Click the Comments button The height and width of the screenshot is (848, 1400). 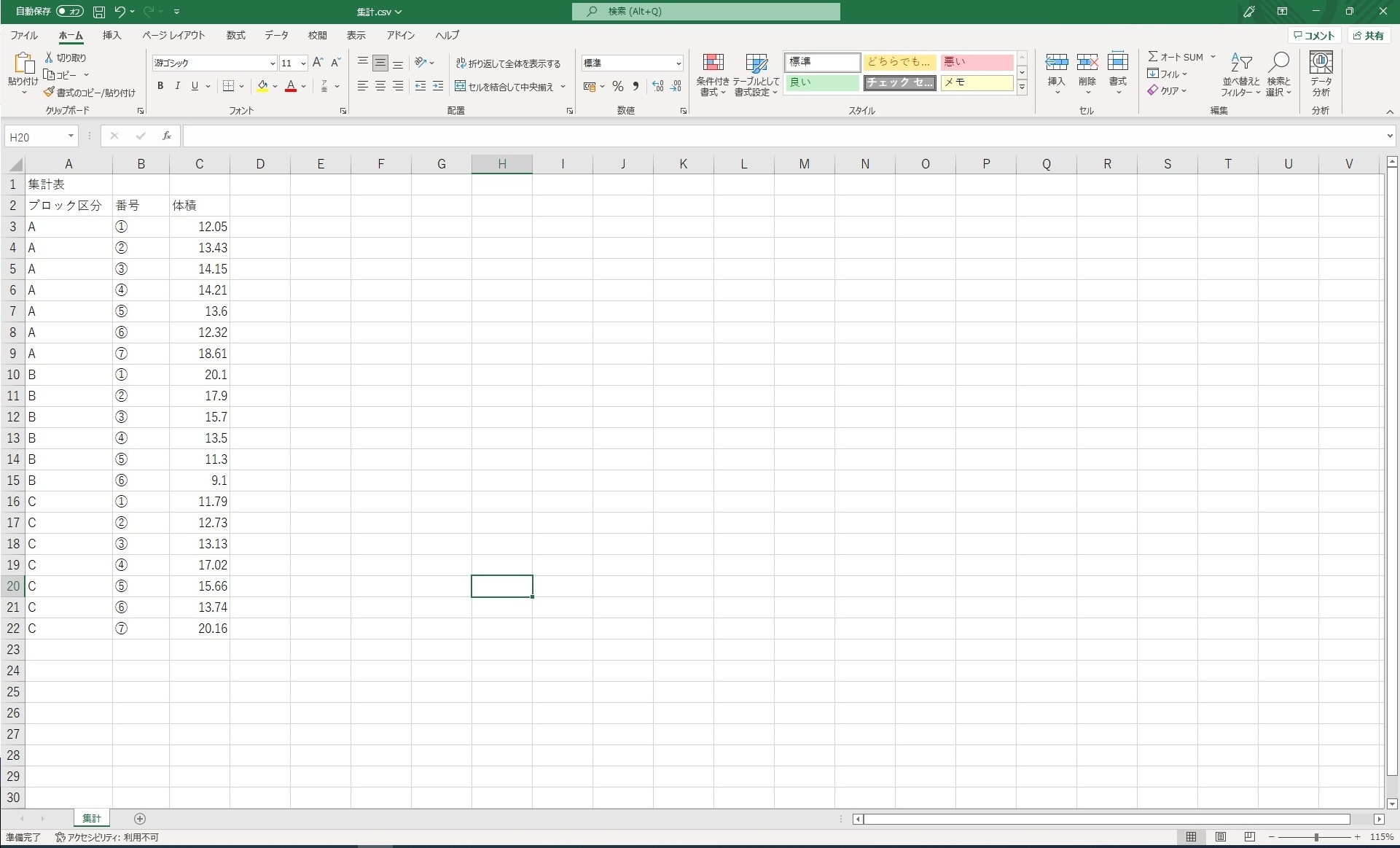tap(1314, 35)
